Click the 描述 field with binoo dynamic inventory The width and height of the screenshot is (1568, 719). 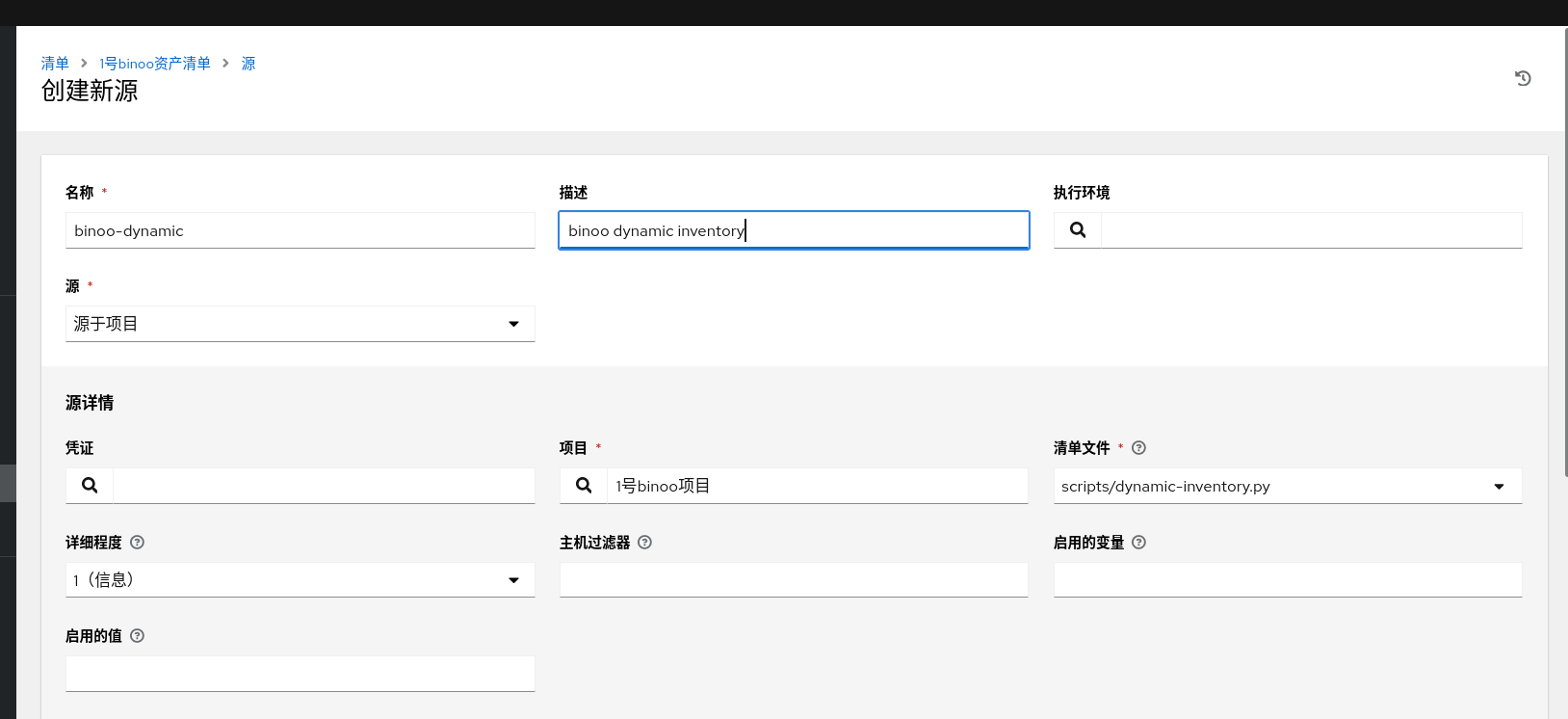pyautogui.click(x=794, y=230)
